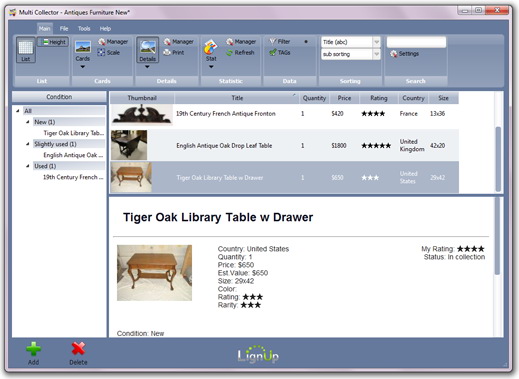Click the France country cell
The width and height of the screenshot is (519, 379).
coord(408,114)
